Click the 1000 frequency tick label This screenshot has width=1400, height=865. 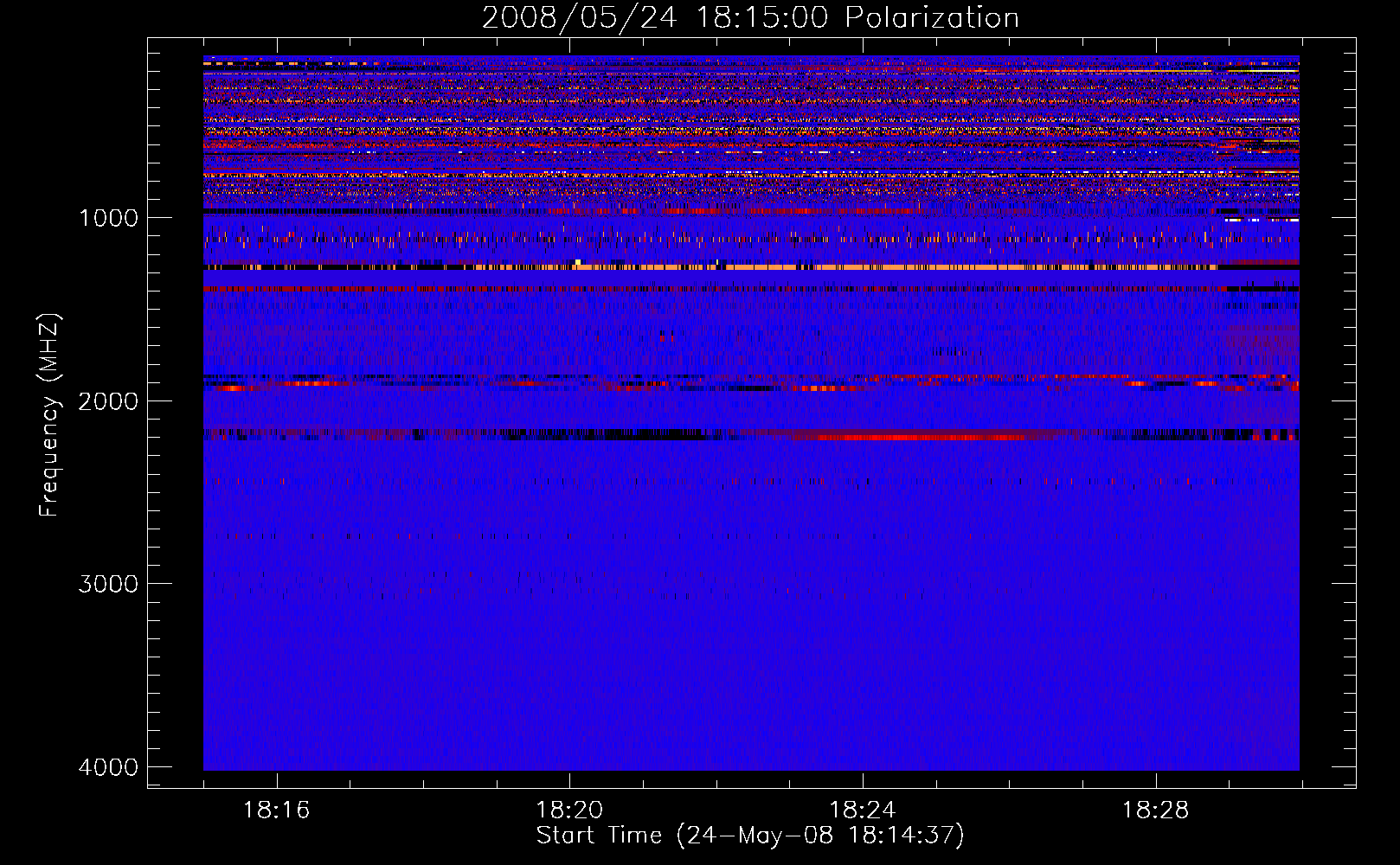(x=108, y=217)
